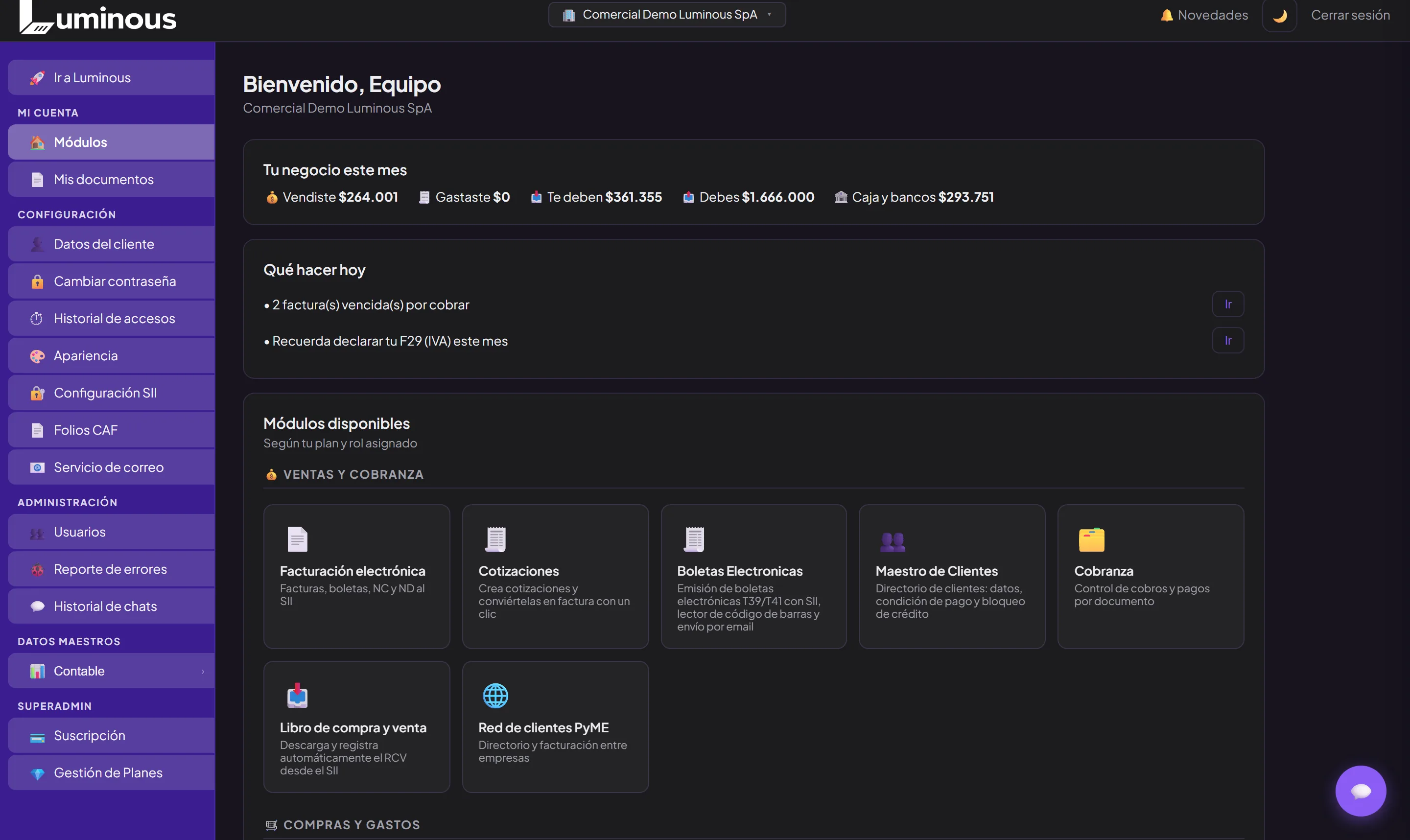Click Cerrar sesión link
Screen dimensions: 1410x840
coord(1350,15)
